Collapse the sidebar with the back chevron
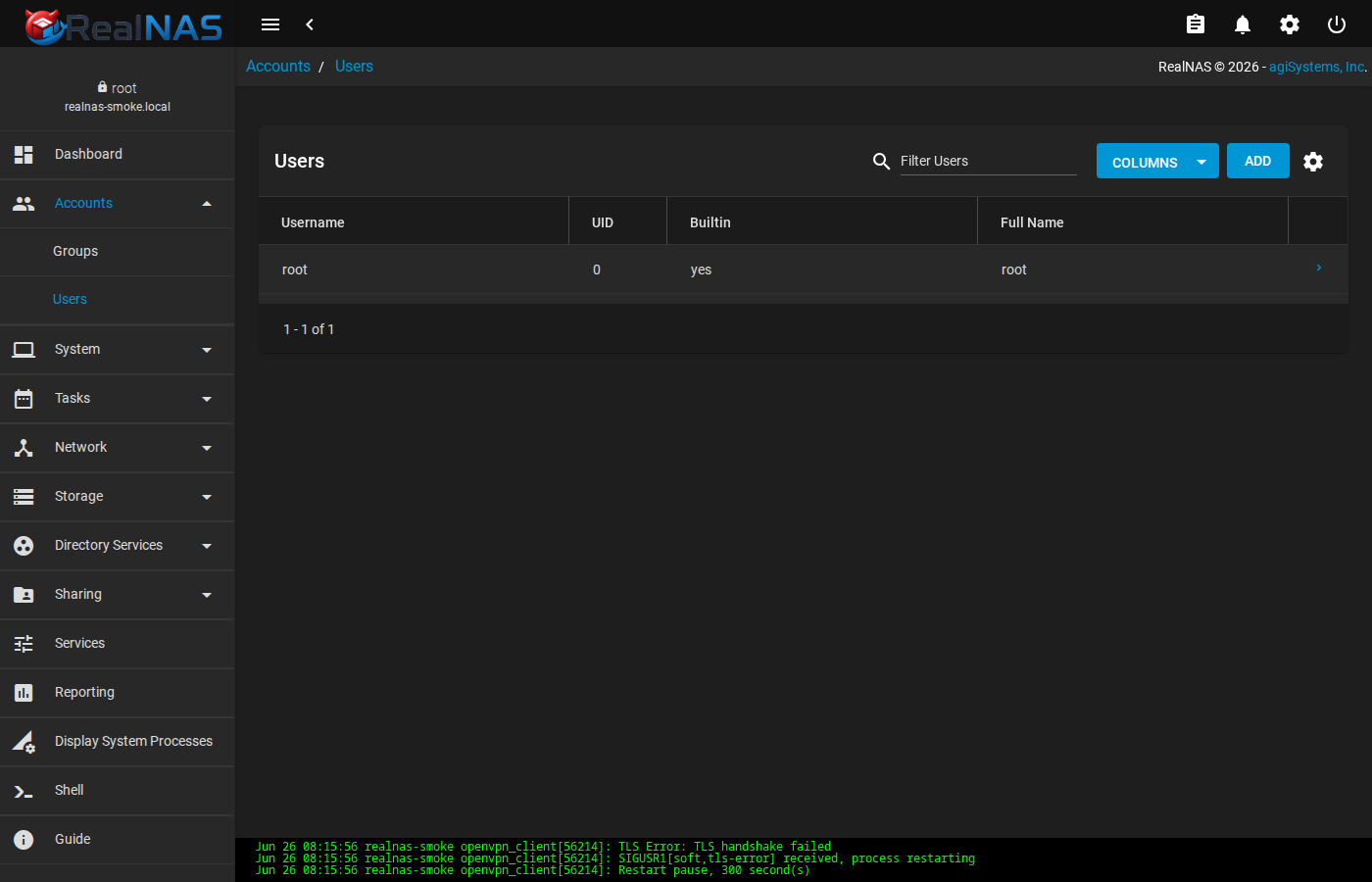The width and height of the screenshot is (1372, 882). (310, 24)
